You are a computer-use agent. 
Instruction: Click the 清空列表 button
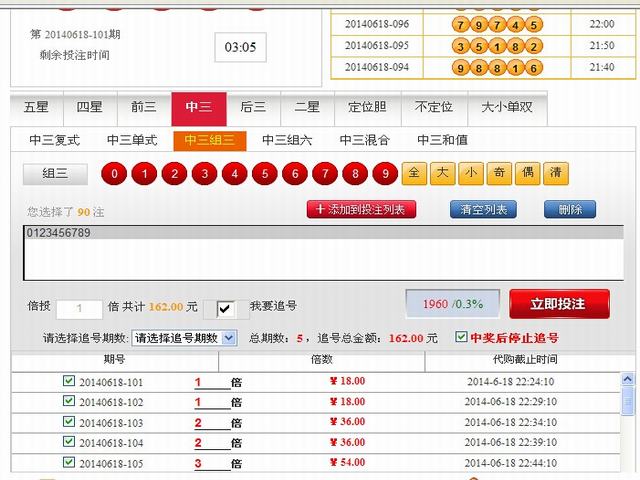click(x=484, y=209)
